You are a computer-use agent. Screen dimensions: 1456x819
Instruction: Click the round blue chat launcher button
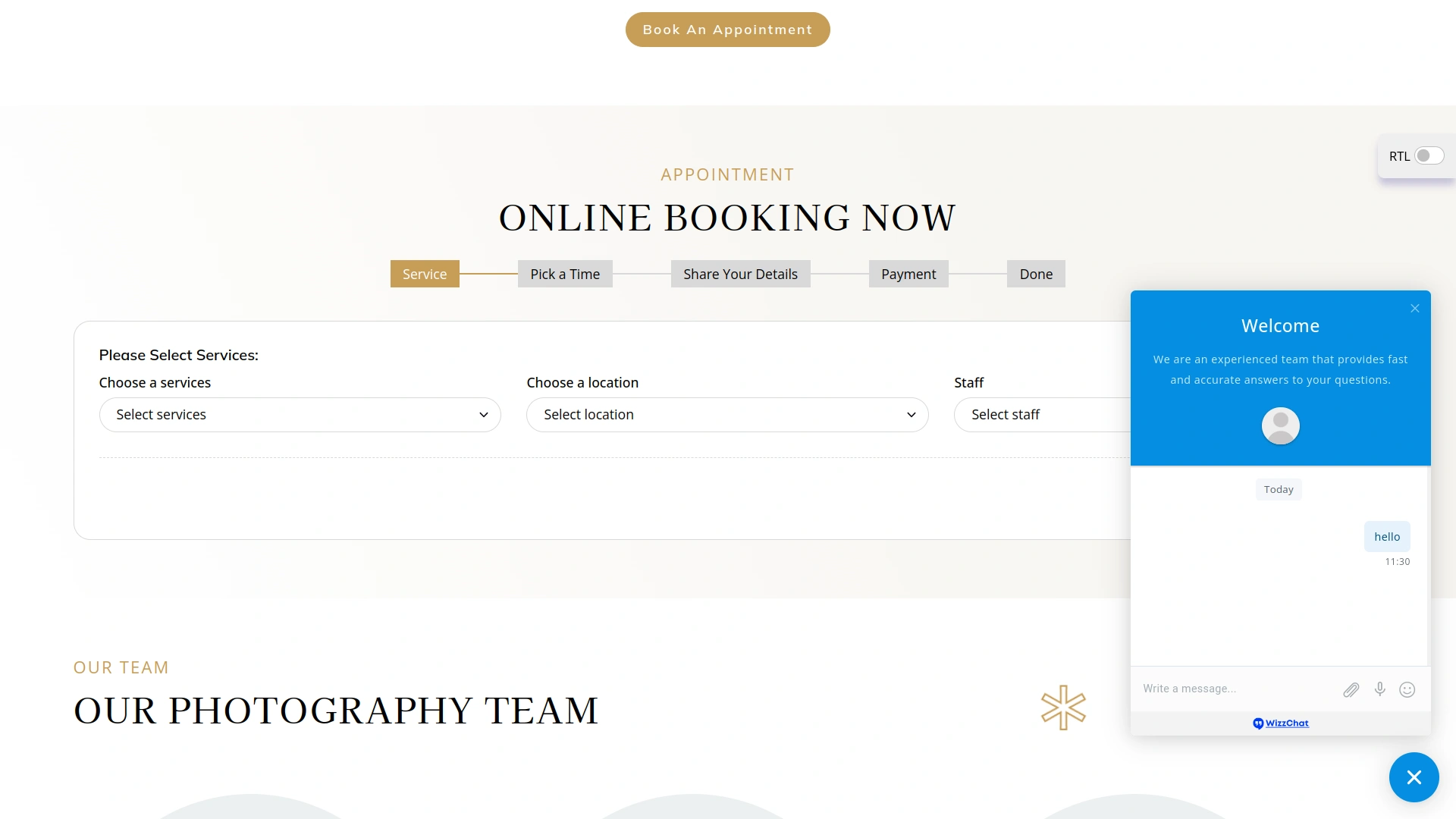[1414, 777]
